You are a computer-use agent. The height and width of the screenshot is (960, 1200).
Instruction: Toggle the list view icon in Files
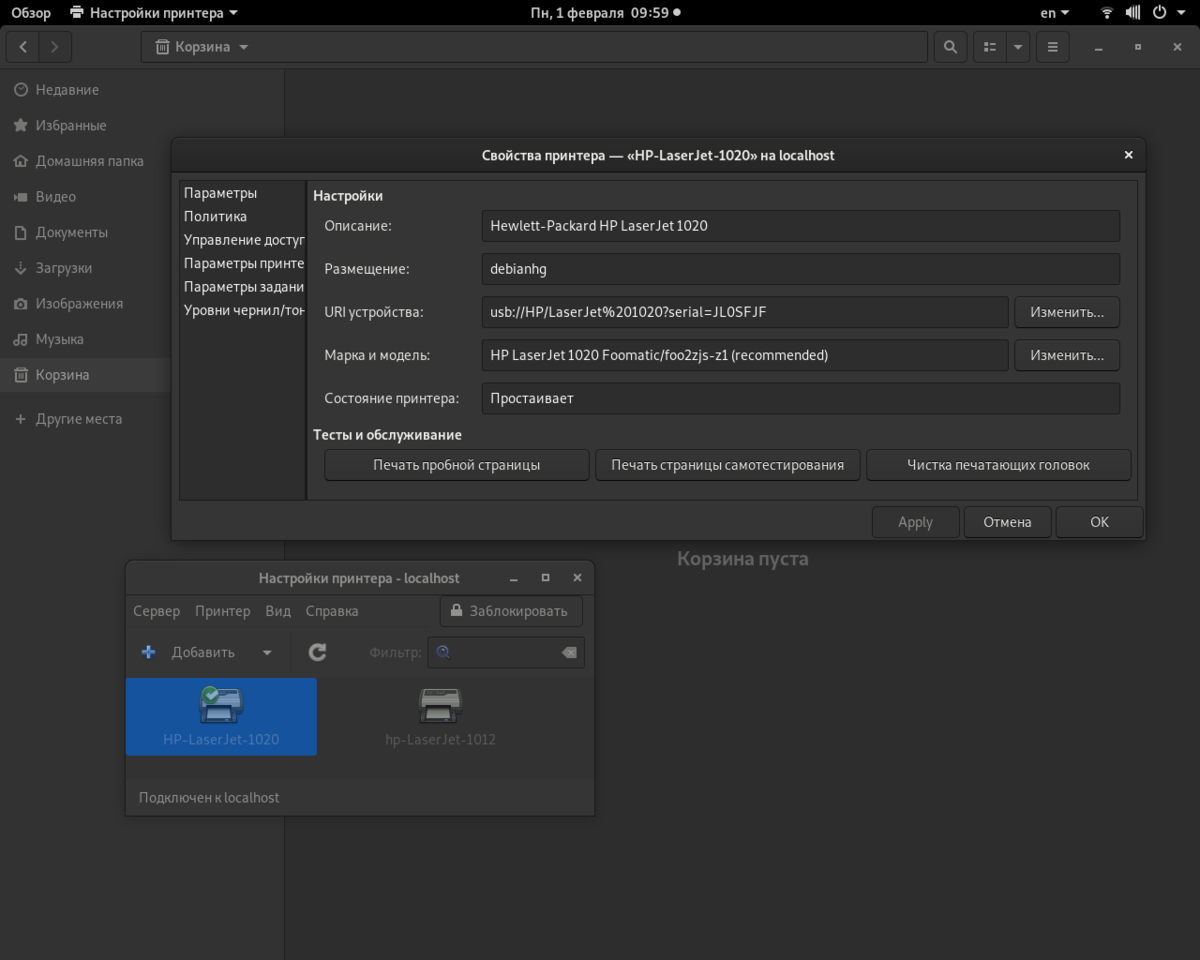pos(990,47)
